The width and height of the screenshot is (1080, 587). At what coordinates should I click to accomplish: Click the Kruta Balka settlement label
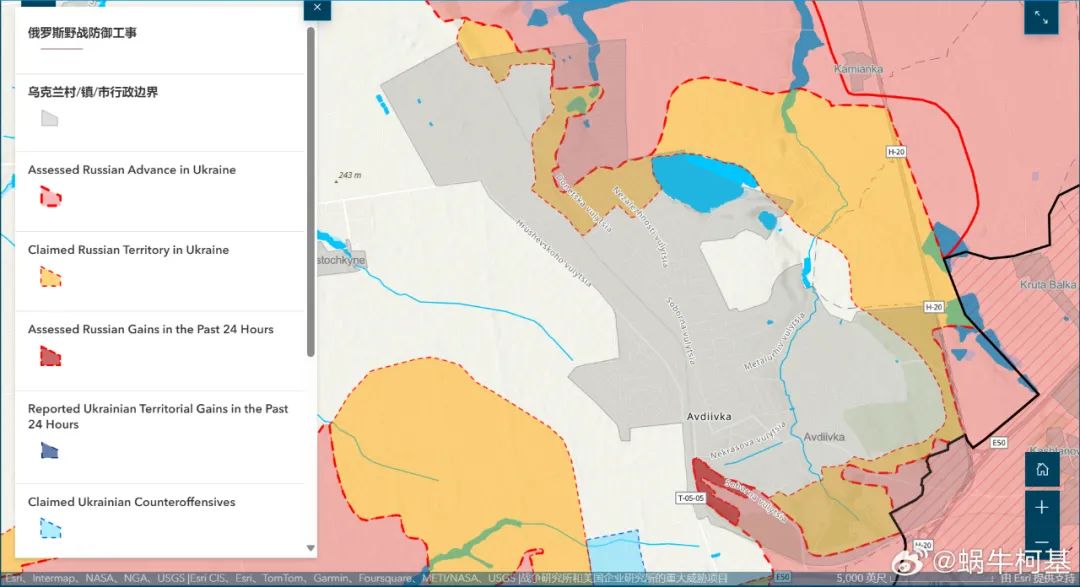(x=1048, y=285)
